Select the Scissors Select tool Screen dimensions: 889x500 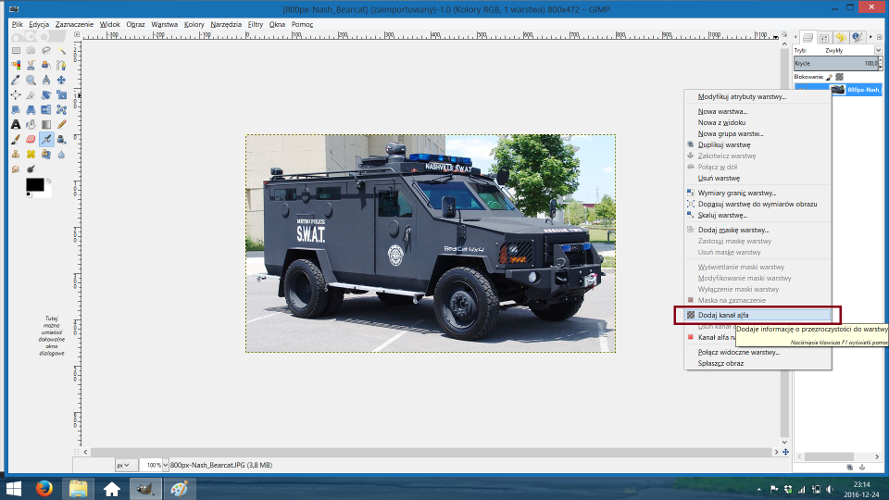pyautogui.click(x=31, y=65)
